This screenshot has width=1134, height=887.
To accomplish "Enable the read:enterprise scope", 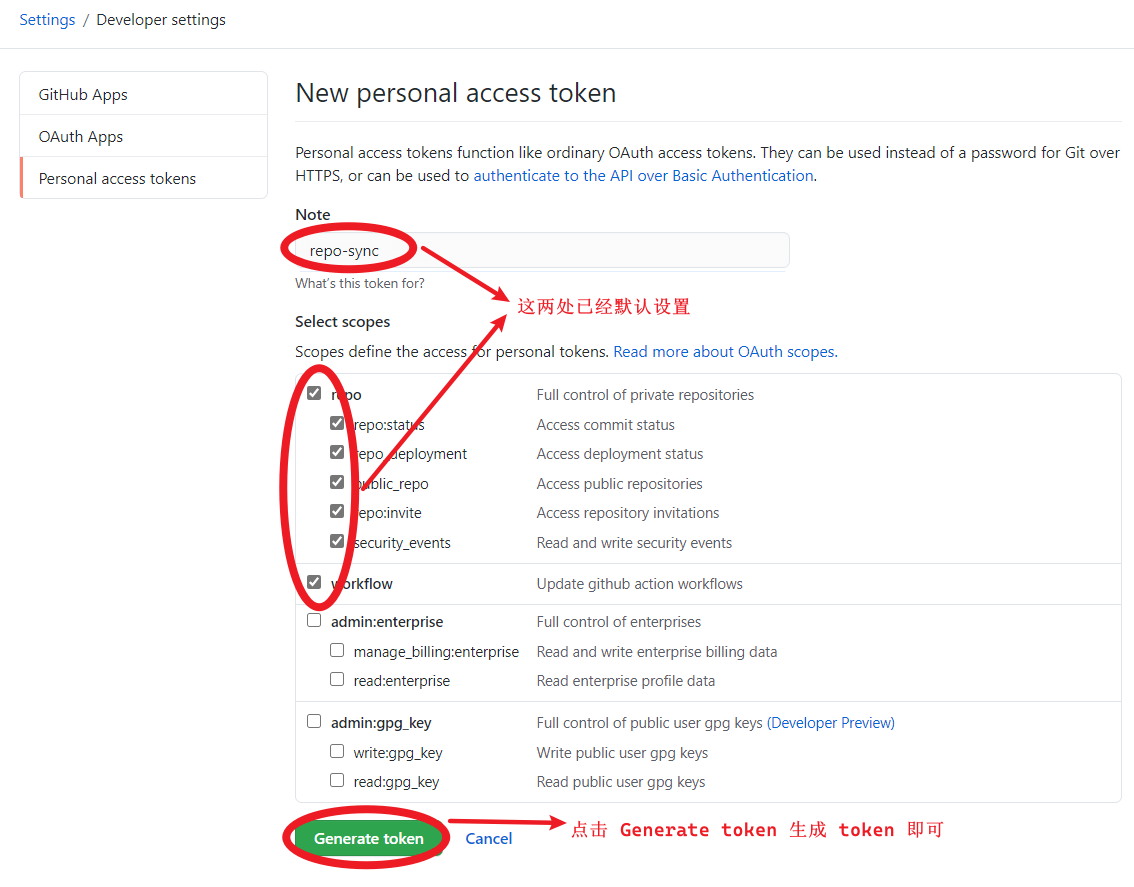I will [337, 679].
